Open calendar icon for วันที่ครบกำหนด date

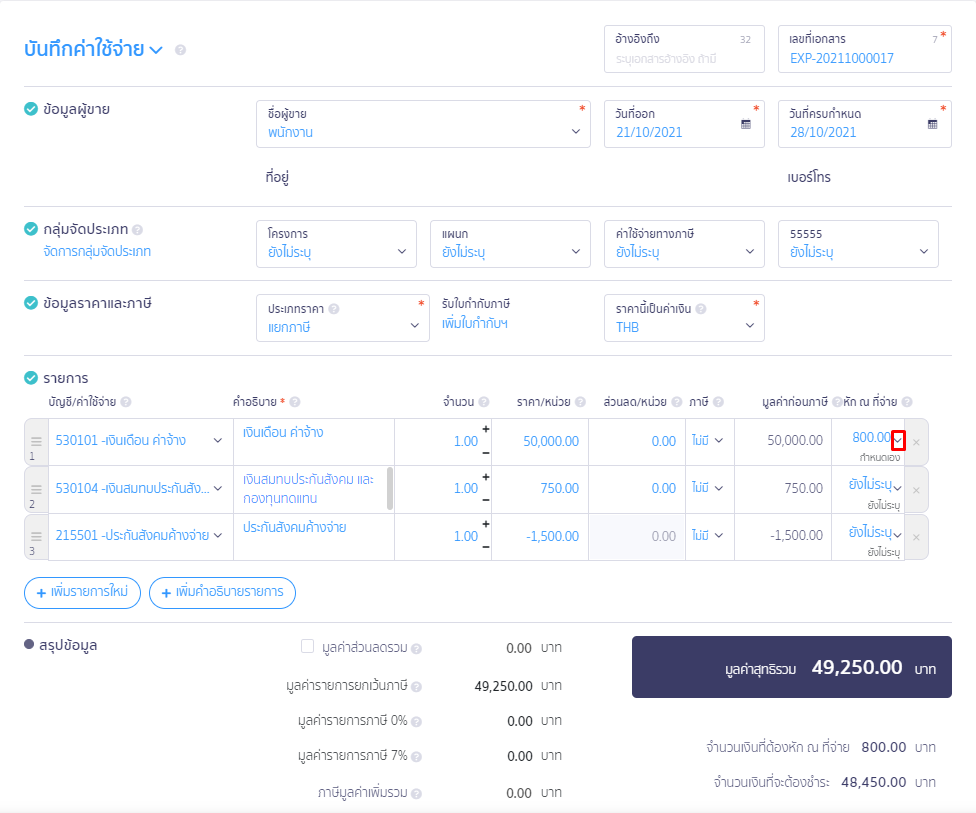click(x=932, y=124)
